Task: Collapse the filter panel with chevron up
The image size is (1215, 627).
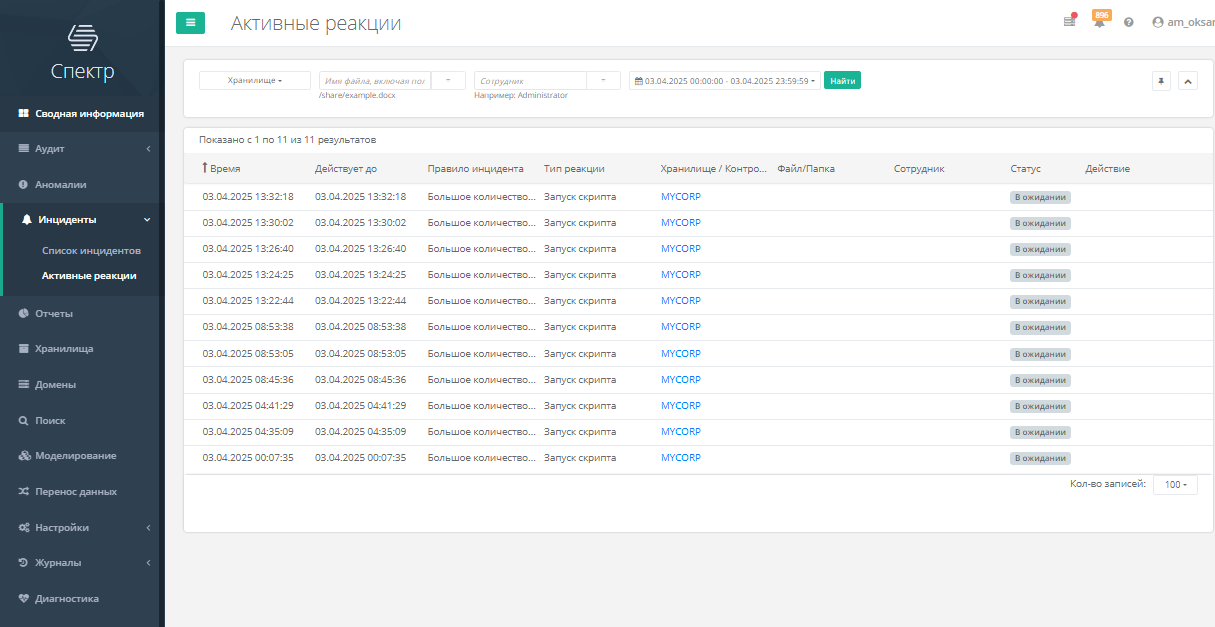Action: pos(1188,81)
